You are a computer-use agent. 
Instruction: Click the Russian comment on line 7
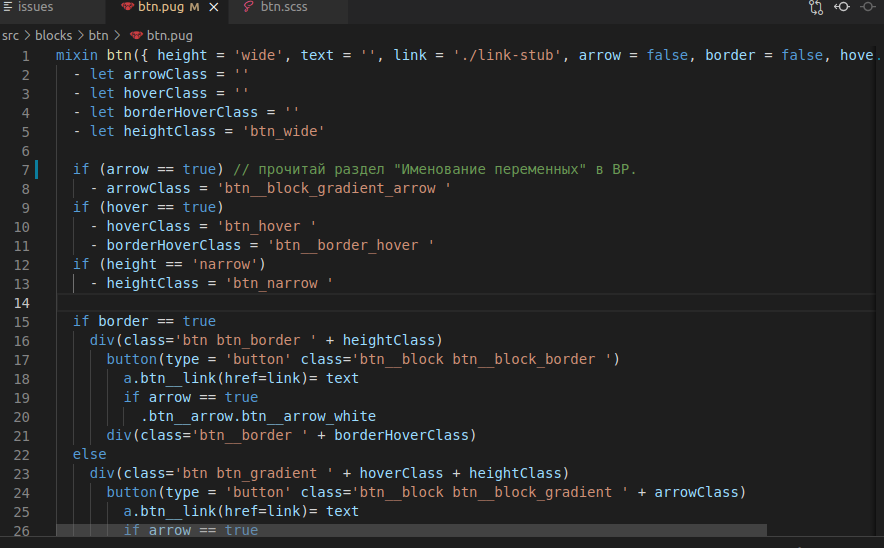click(x=435, y=169)
